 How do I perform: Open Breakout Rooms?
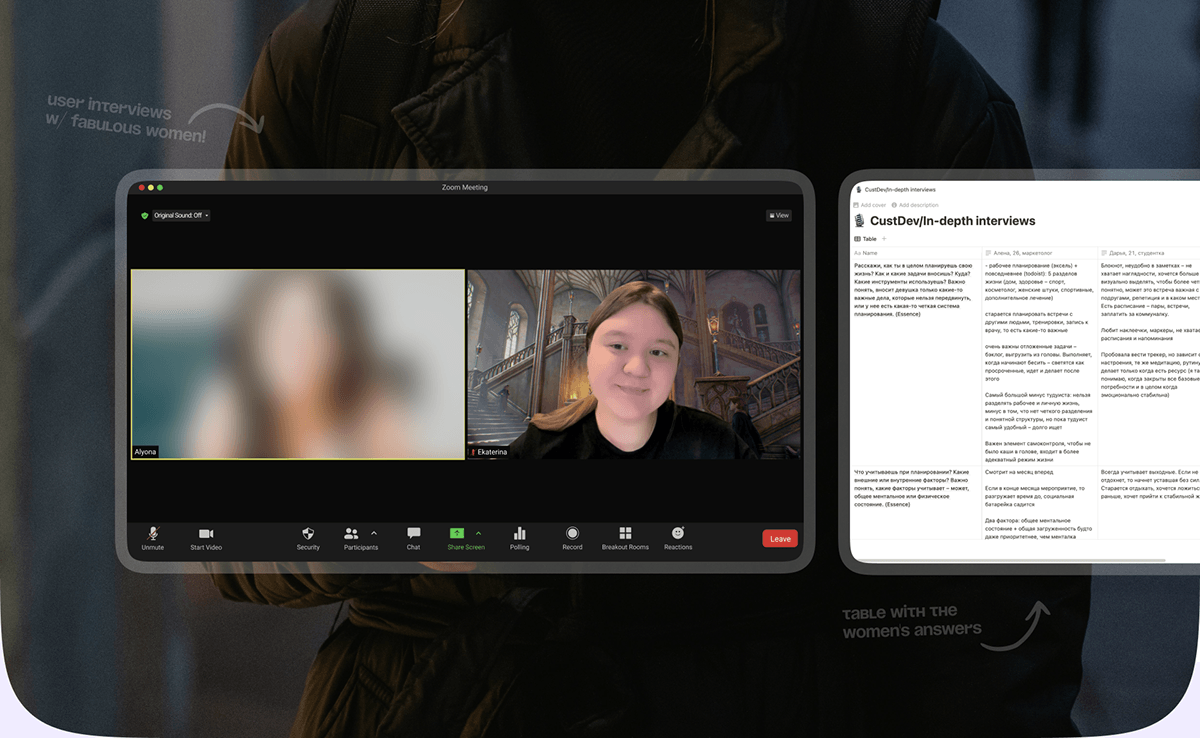625,535
